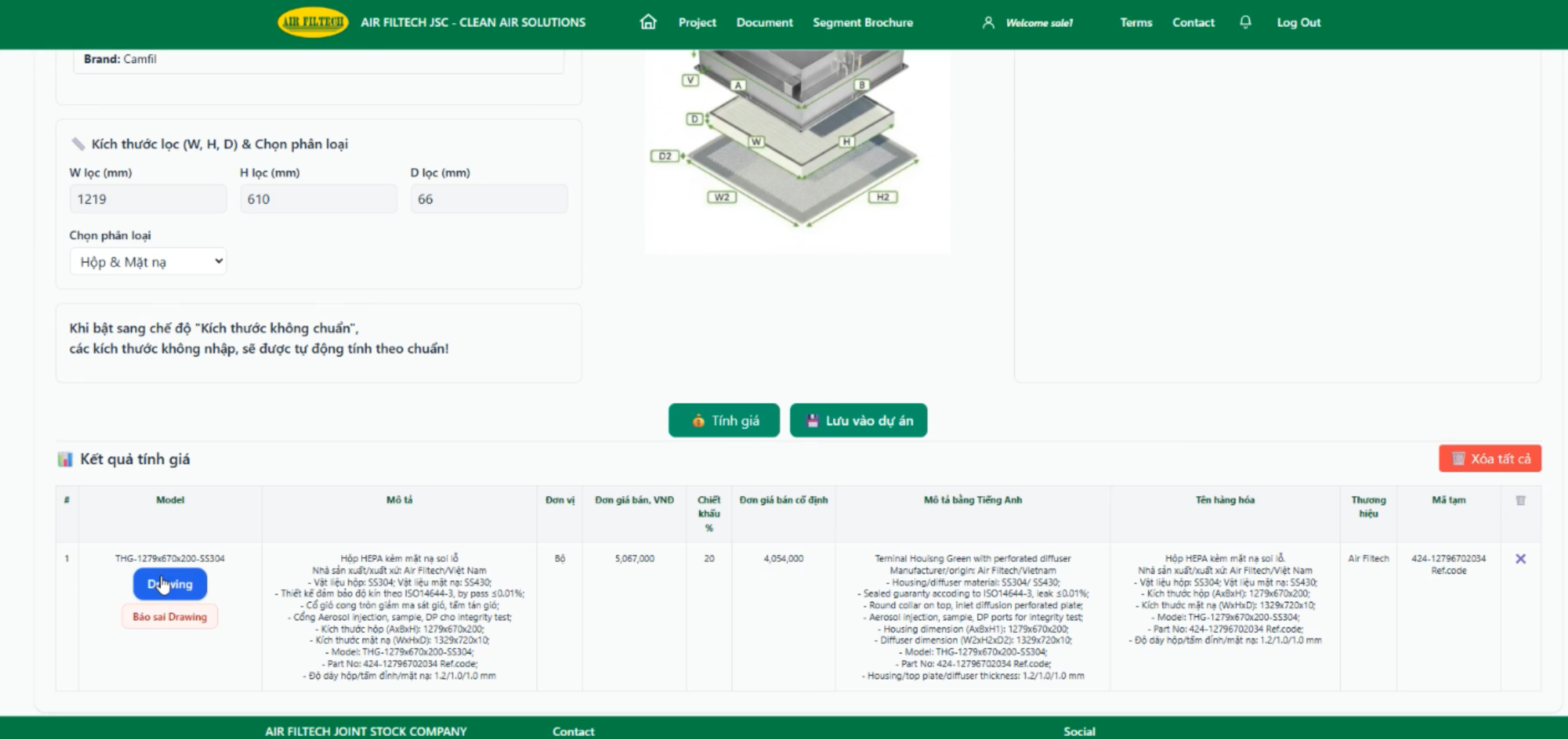Click the Air Filtech logo

click(313, 22)
